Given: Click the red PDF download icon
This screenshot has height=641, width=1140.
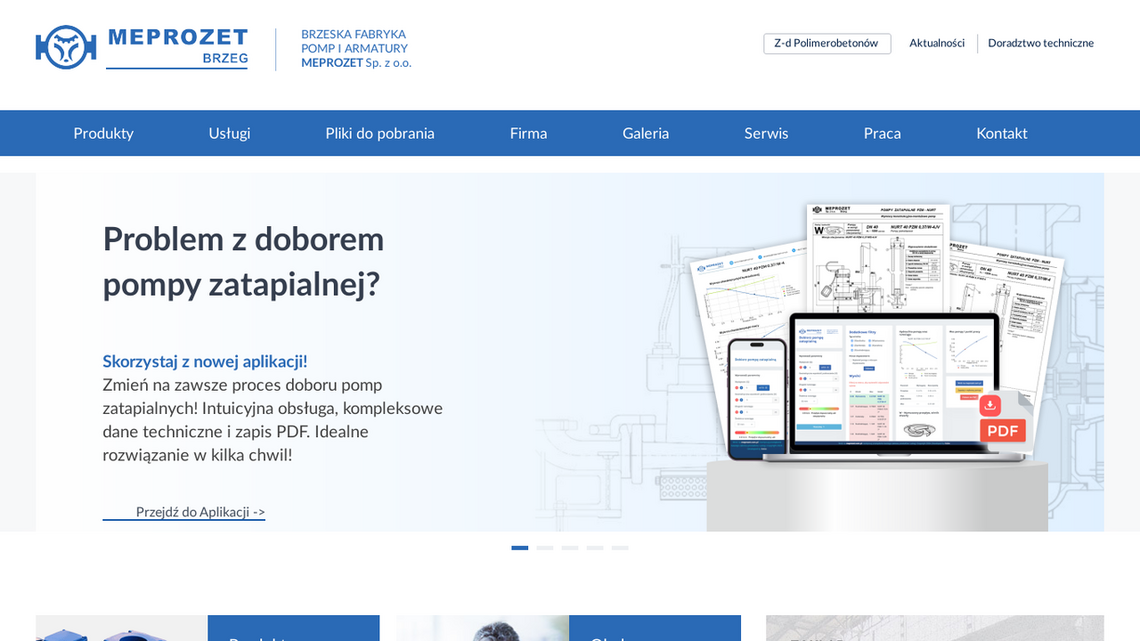Looking at the screenshot, I should coord(1002,420).
